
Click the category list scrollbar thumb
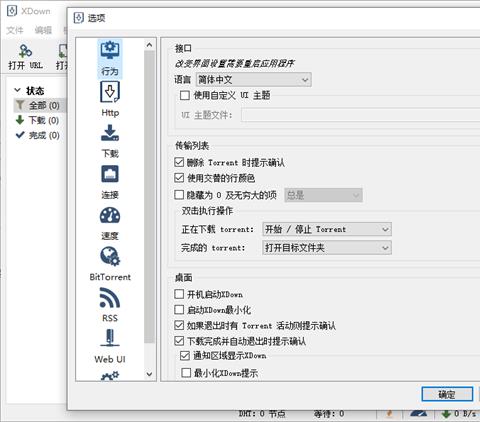149,197
